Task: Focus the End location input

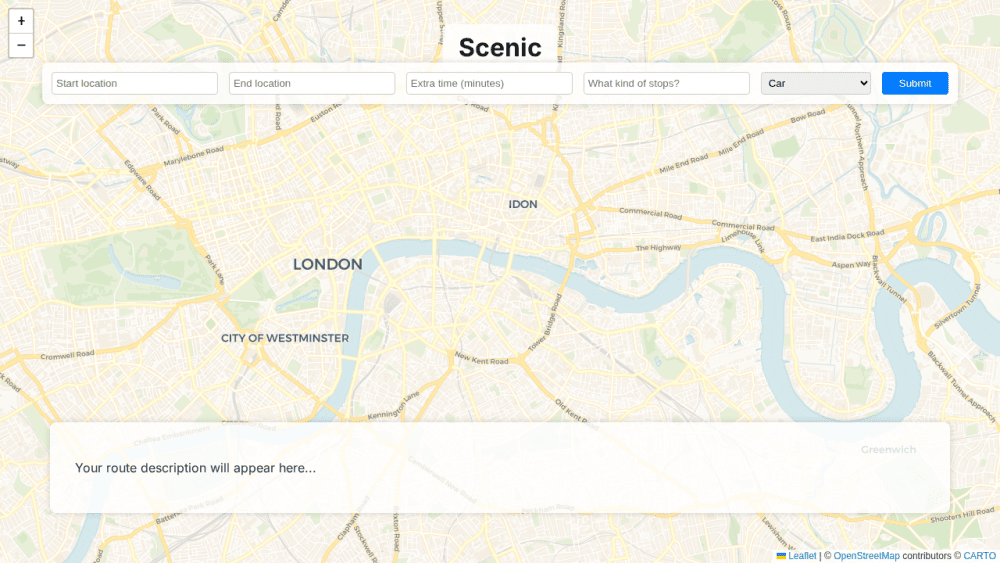Action: [x=312, y=84]
